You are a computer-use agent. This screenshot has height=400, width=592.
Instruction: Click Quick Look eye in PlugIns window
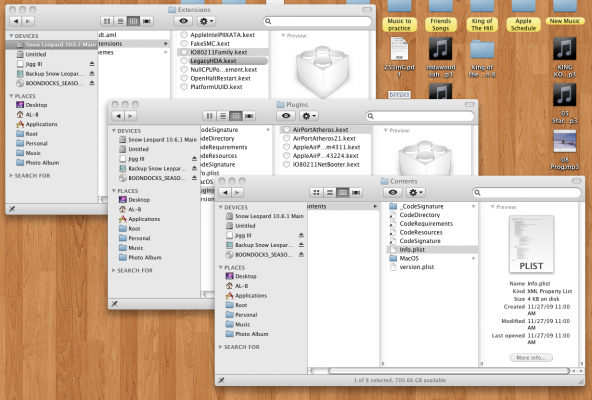pyautogui.click(x=286, y=116)
